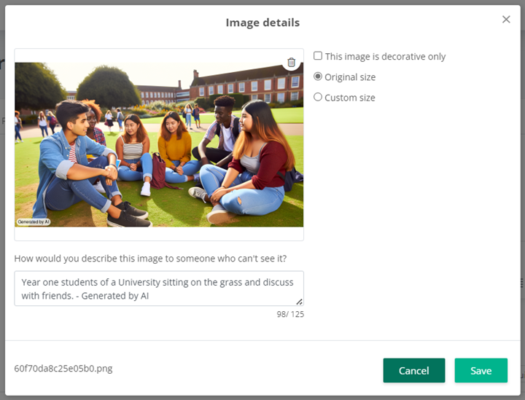Click the 'Image details' dialog heading
Viewport: 525px width, 400px height.
pos(262,22)
